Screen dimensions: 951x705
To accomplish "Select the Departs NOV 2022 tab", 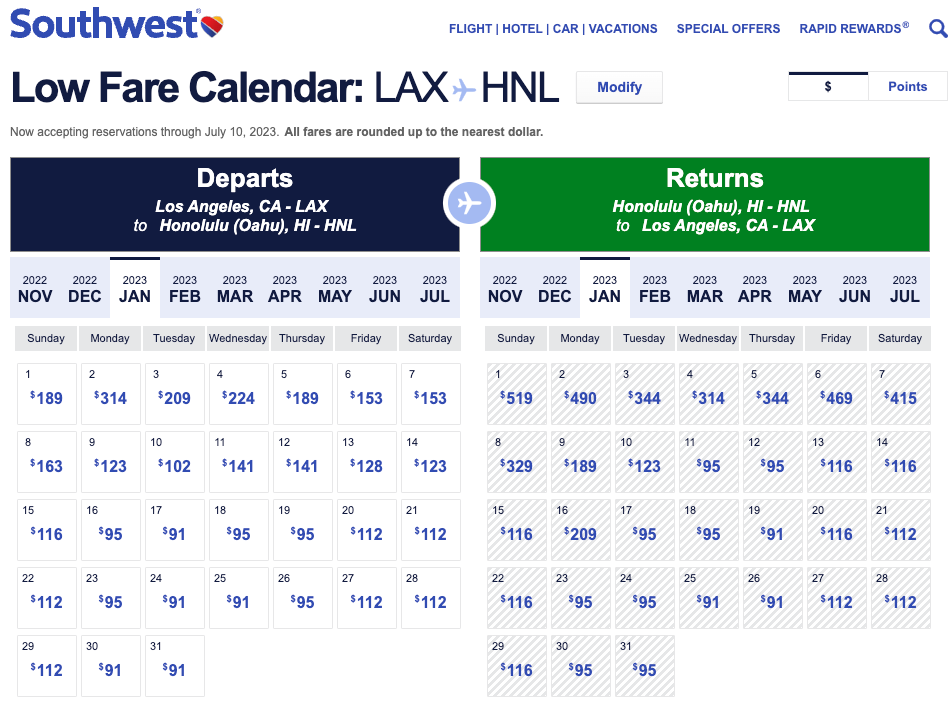I will pyautogui.click(x=35, y=288).
